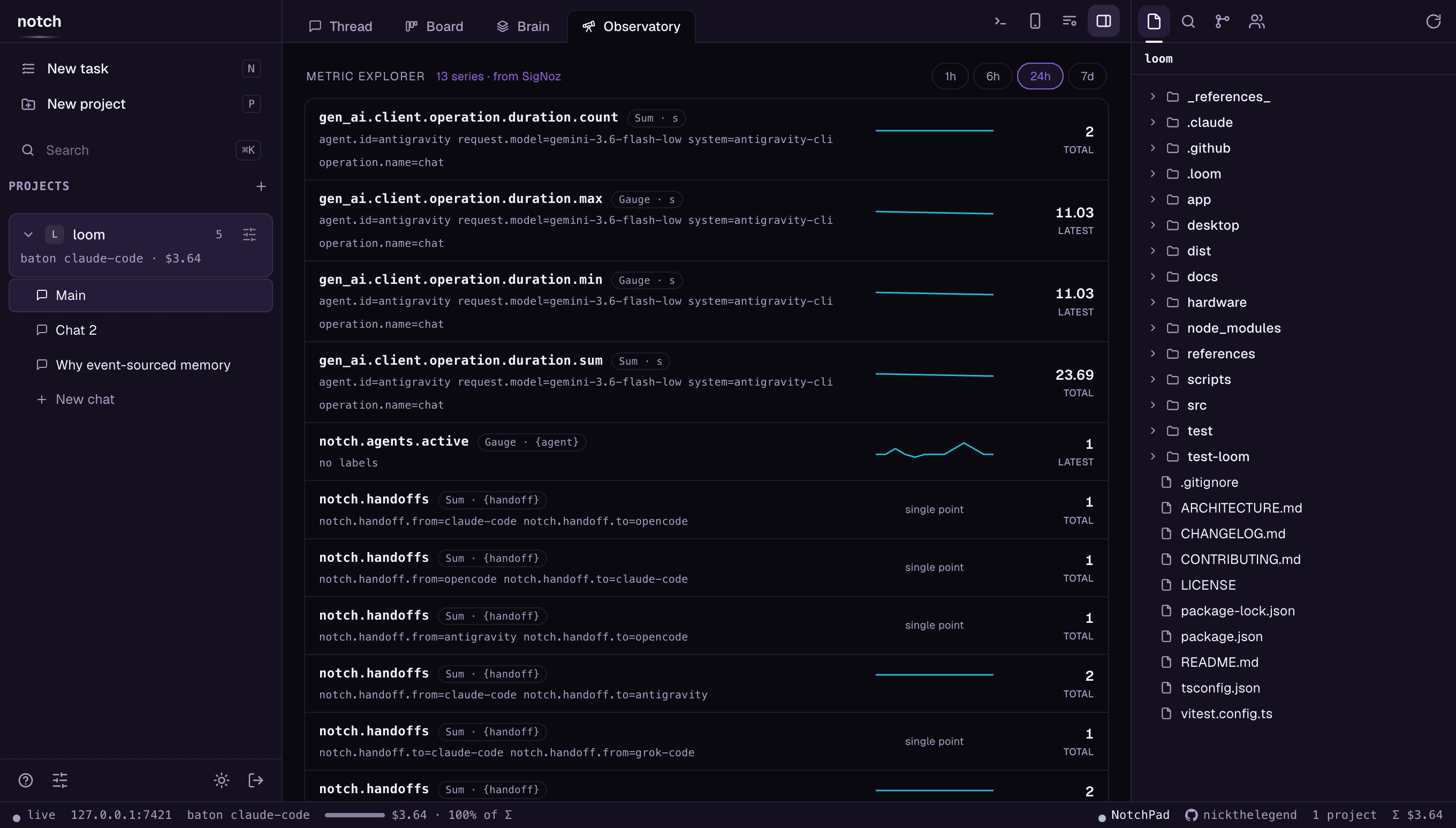Expand the app folder
Viewport: 1456px width, 828px height.
pyautogui.click(x=1152, y=200)
